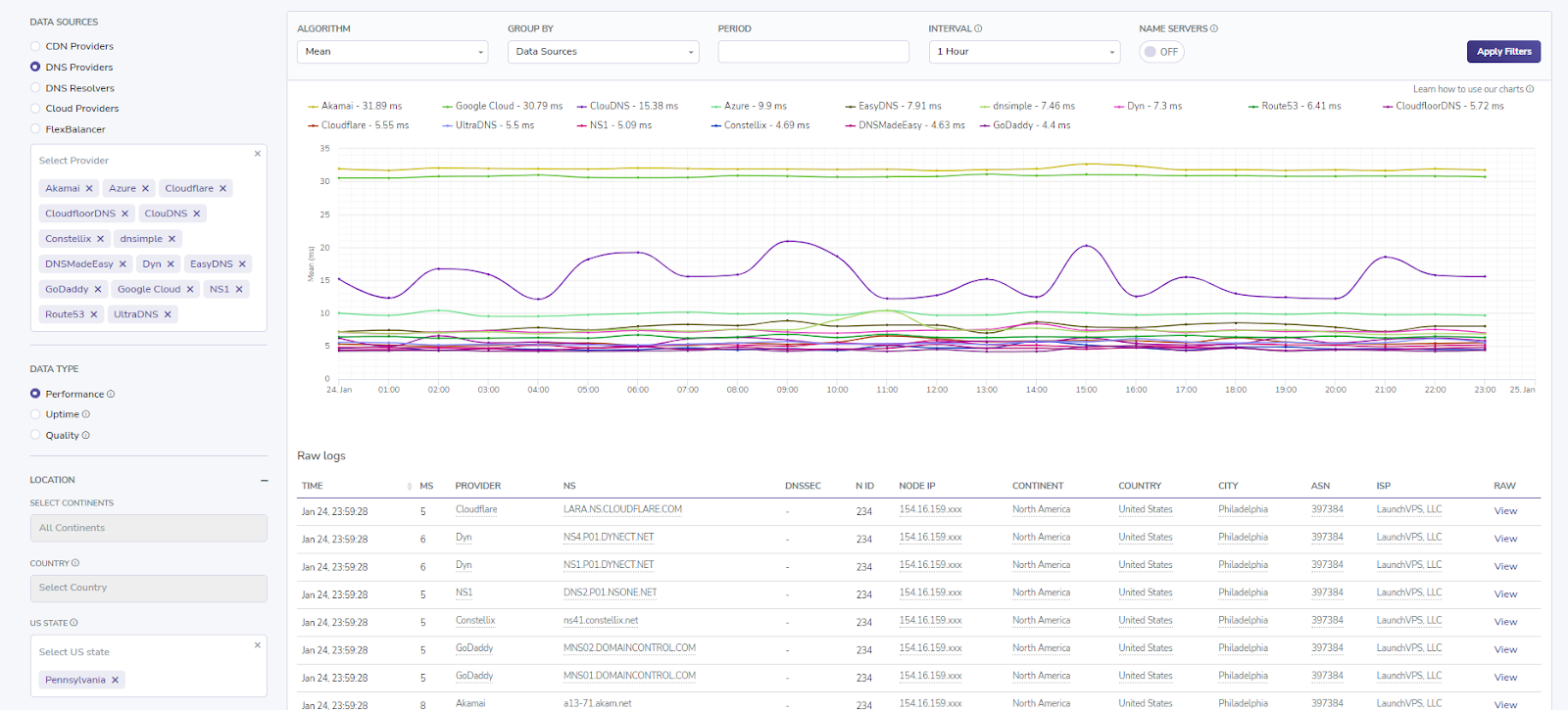Remove the Cloudflare provider tag
Screen dimensions: 1568x710
coord(222,189)
